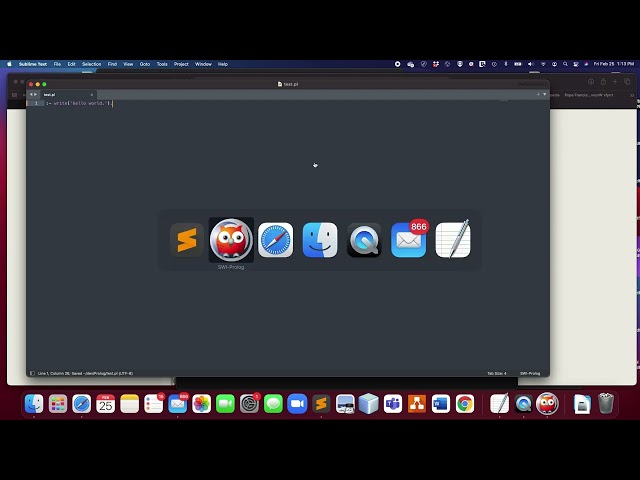
Task: Open Spotlight search in the menu bar
Action: click(565, 64)
